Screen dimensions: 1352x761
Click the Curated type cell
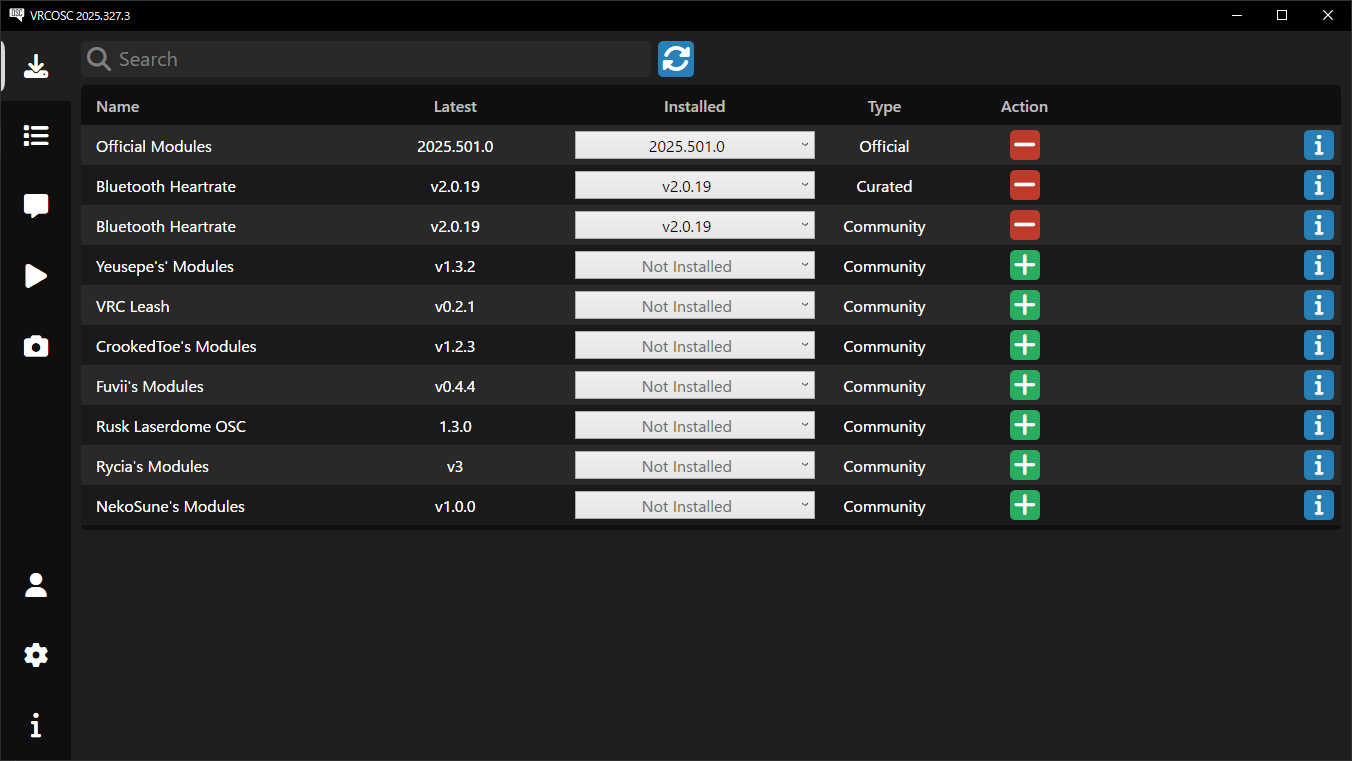(884, 186)
